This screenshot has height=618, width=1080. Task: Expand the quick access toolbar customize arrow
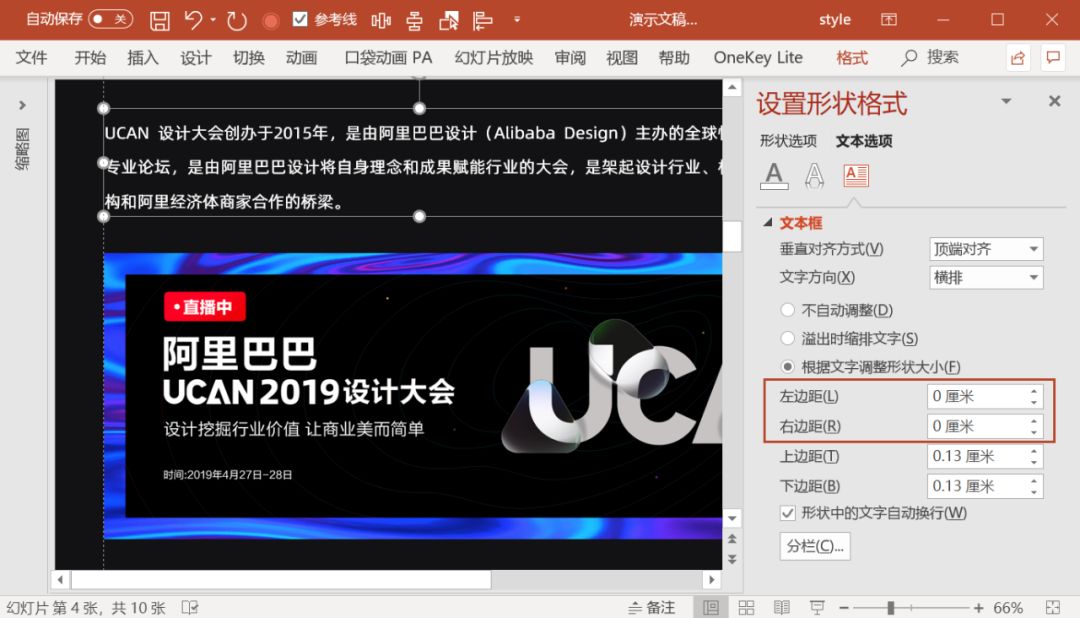tap(517, 18)
